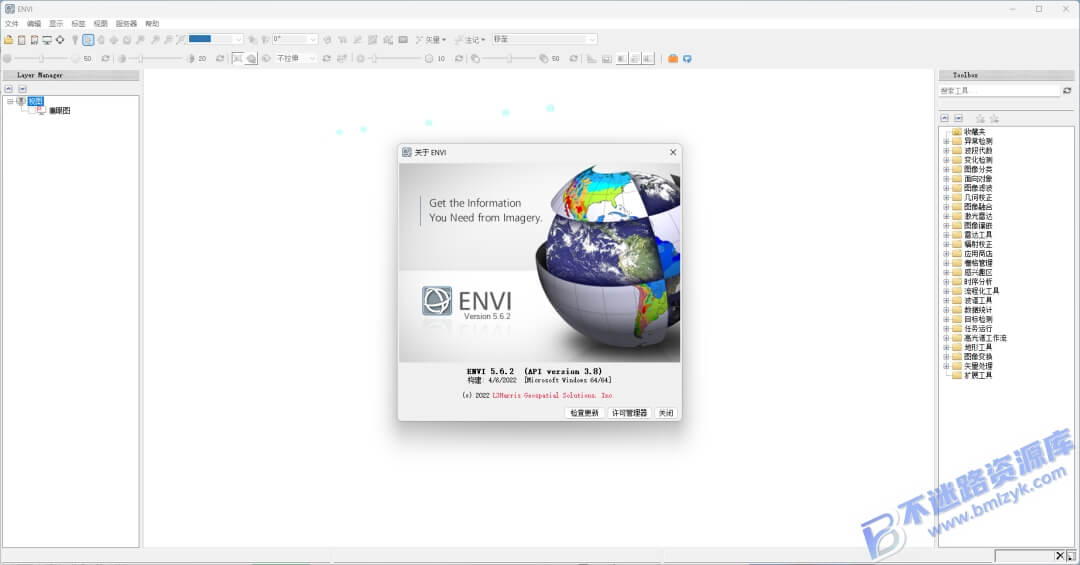Open the 服务器 menu
The image size is (1080, 565).
pos(126,23)
